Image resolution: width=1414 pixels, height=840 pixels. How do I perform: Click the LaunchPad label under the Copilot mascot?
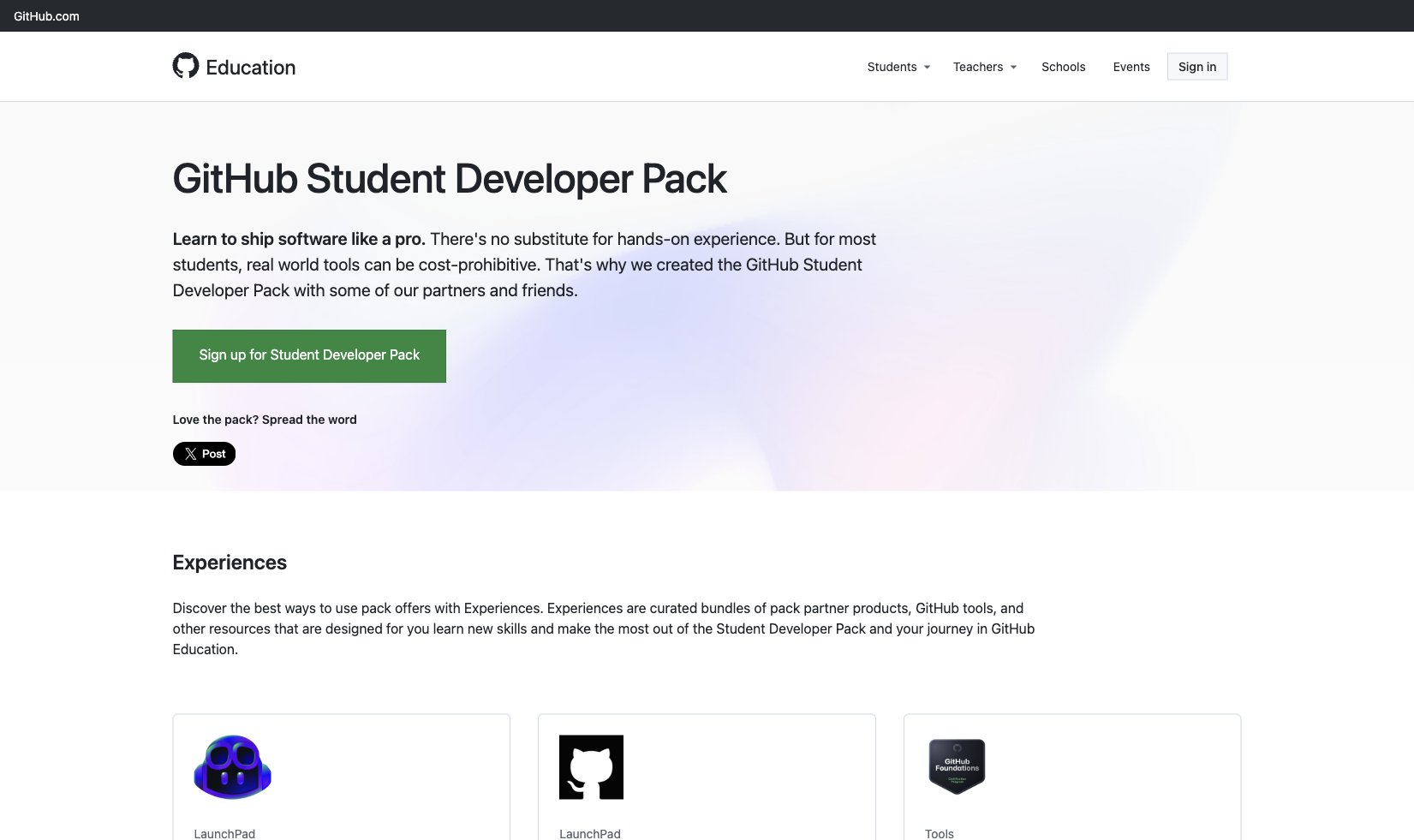tap(224, 833)
